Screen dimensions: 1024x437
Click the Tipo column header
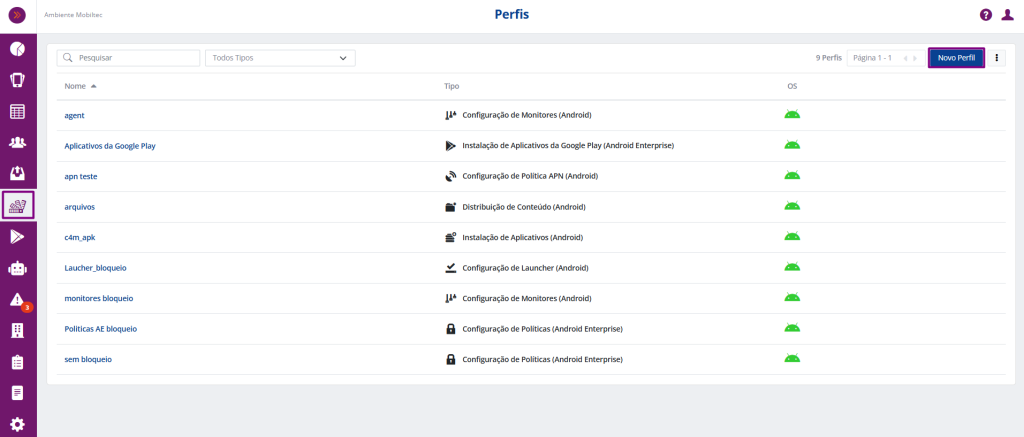452,86
